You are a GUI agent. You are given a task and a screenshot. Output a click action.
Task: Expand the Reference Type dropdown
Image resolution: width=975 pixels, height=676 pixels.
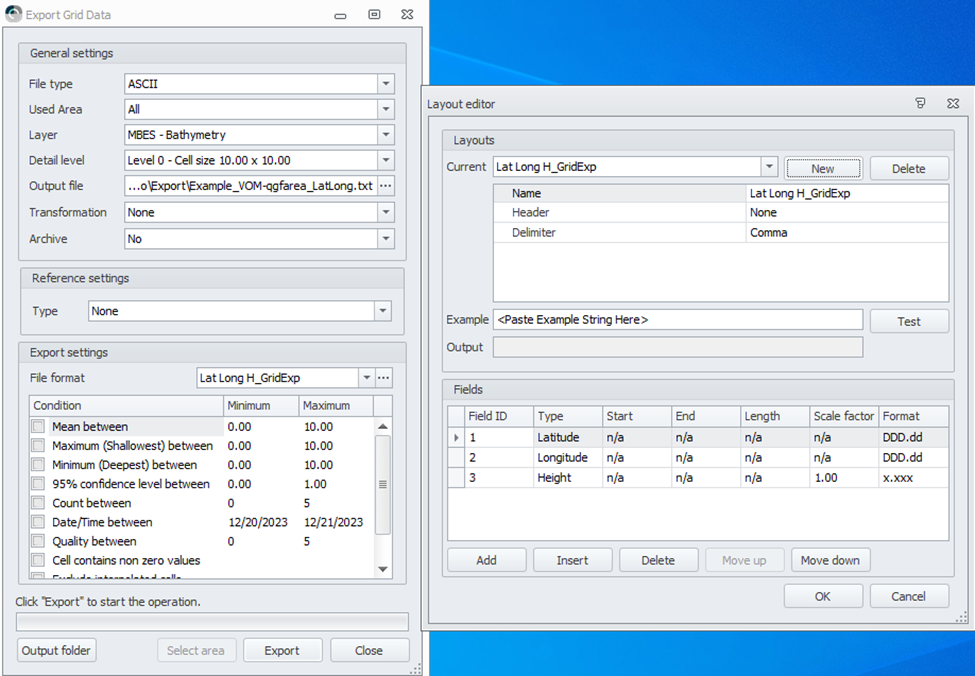[x=382, y=311]
